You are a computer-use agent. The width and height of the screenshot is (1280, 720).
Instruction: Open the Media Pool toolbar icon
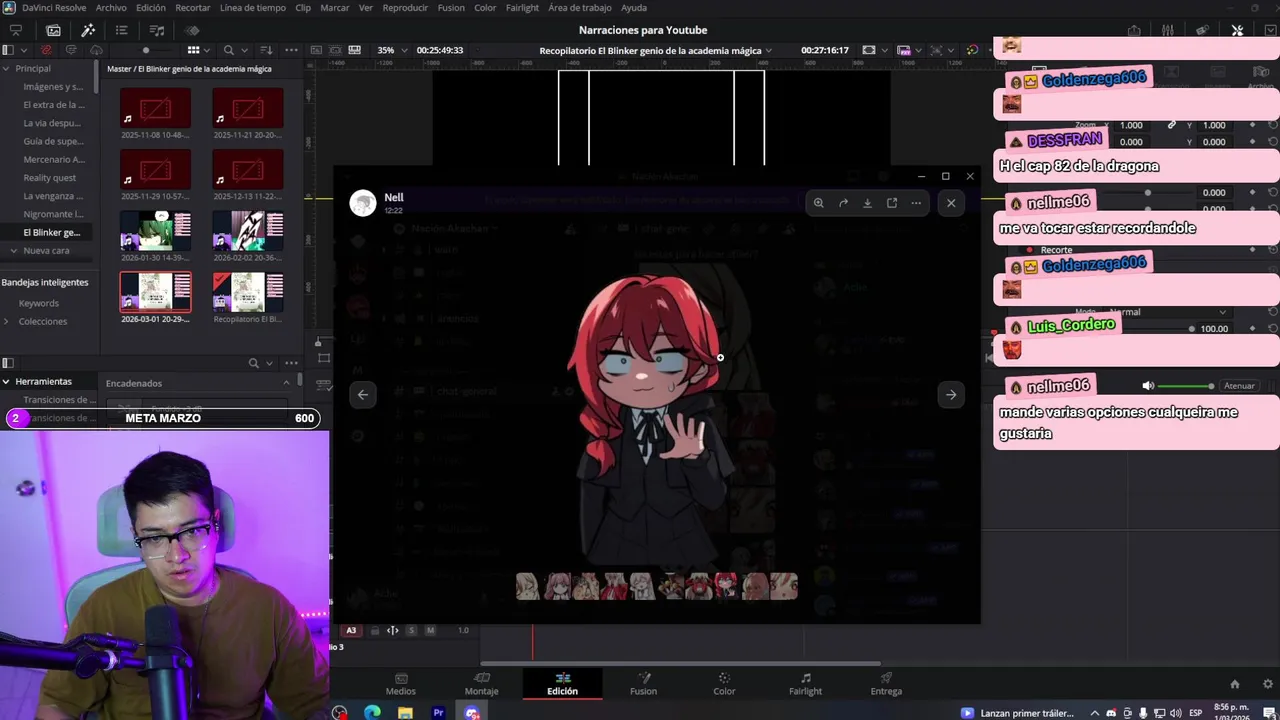click(x=54, y=30)
